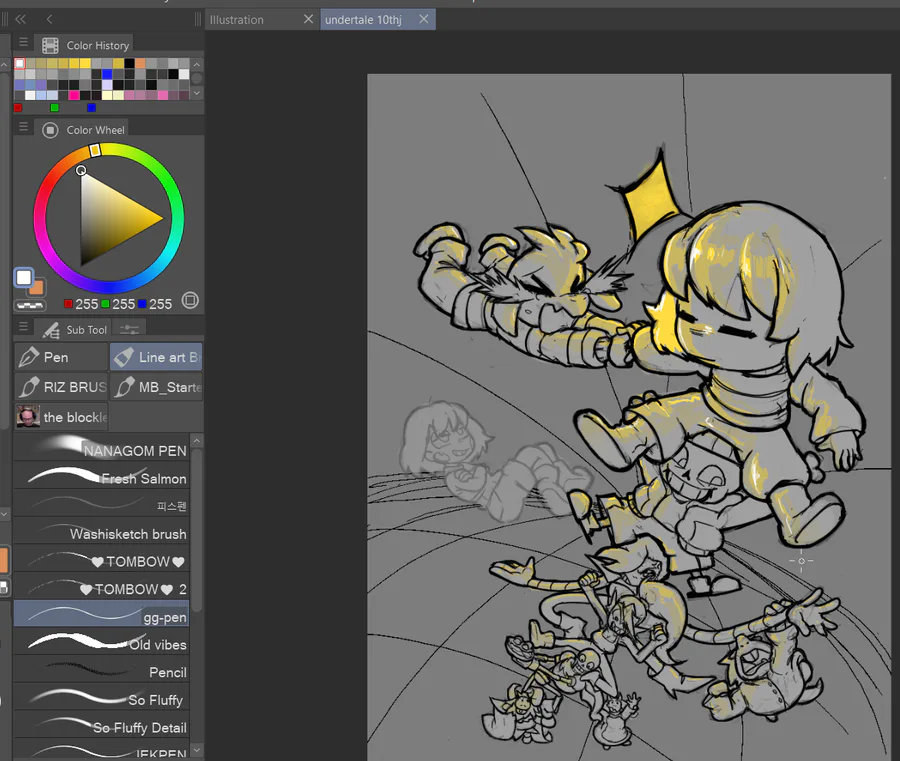Click the picker circle in the color triangle

[x=81, y=170]
